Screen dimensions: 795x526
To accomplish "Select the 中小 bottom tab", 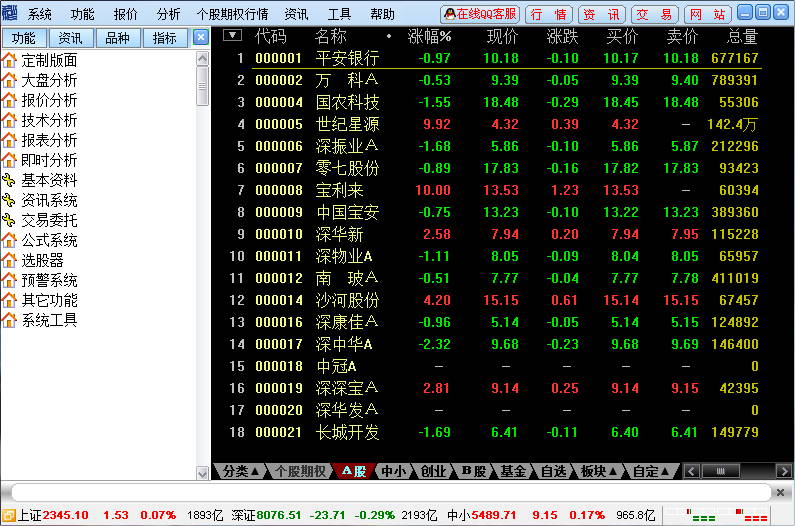I will 394,471.
